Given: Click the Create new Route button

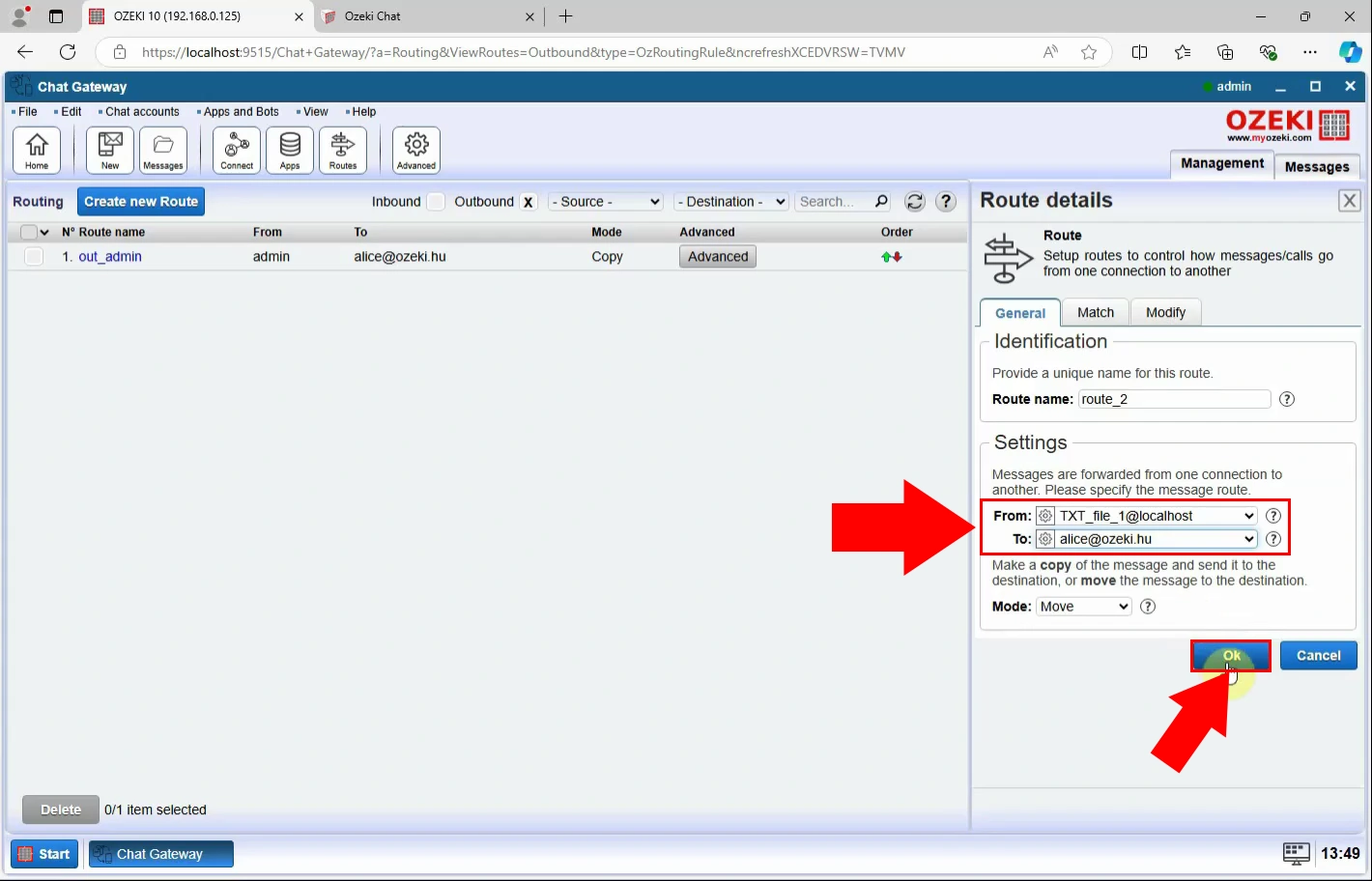Looking at the screenshot, I should click(x=141, y=201).
